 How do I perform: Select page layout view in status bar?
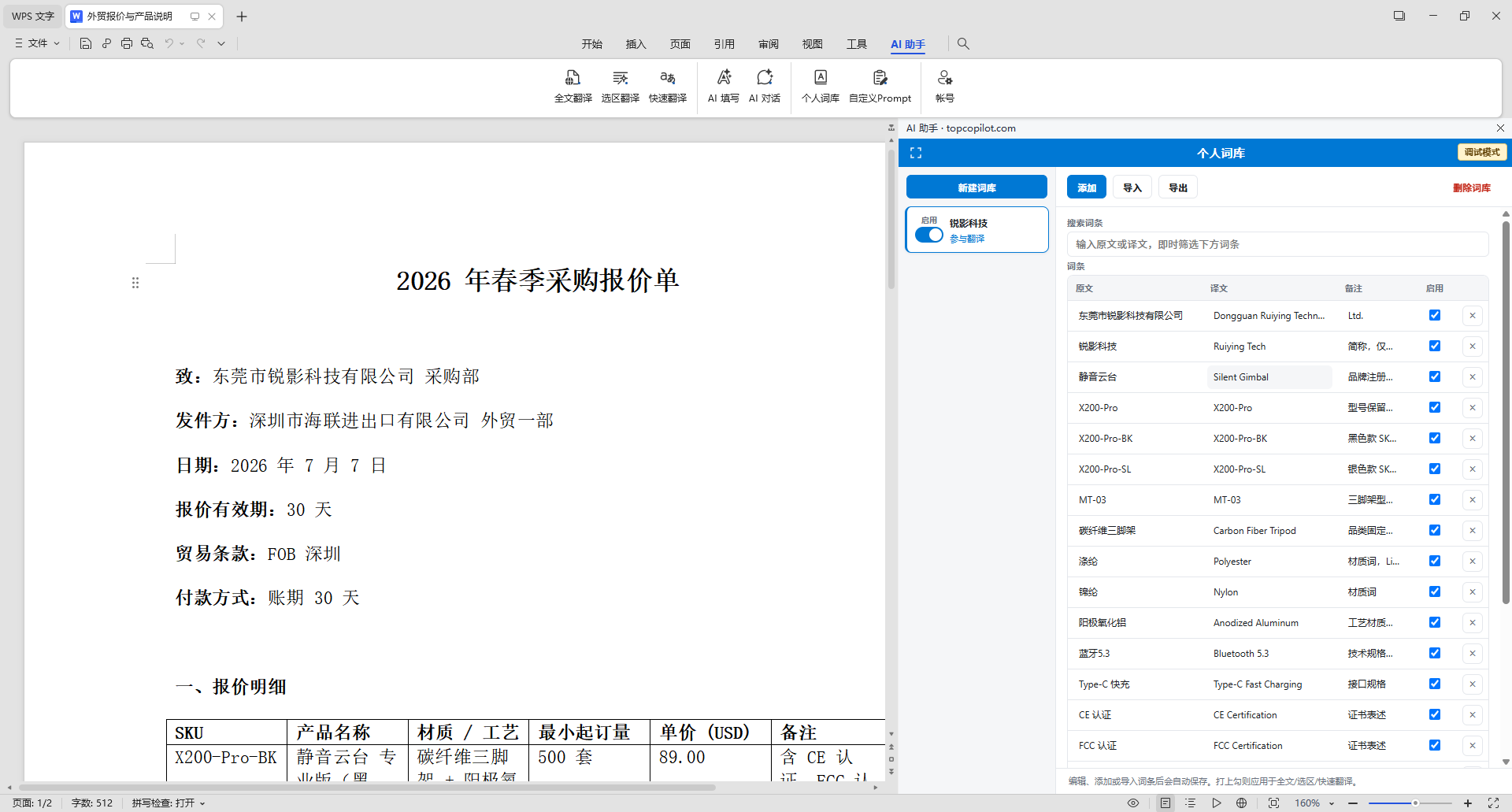point(1165,803)
